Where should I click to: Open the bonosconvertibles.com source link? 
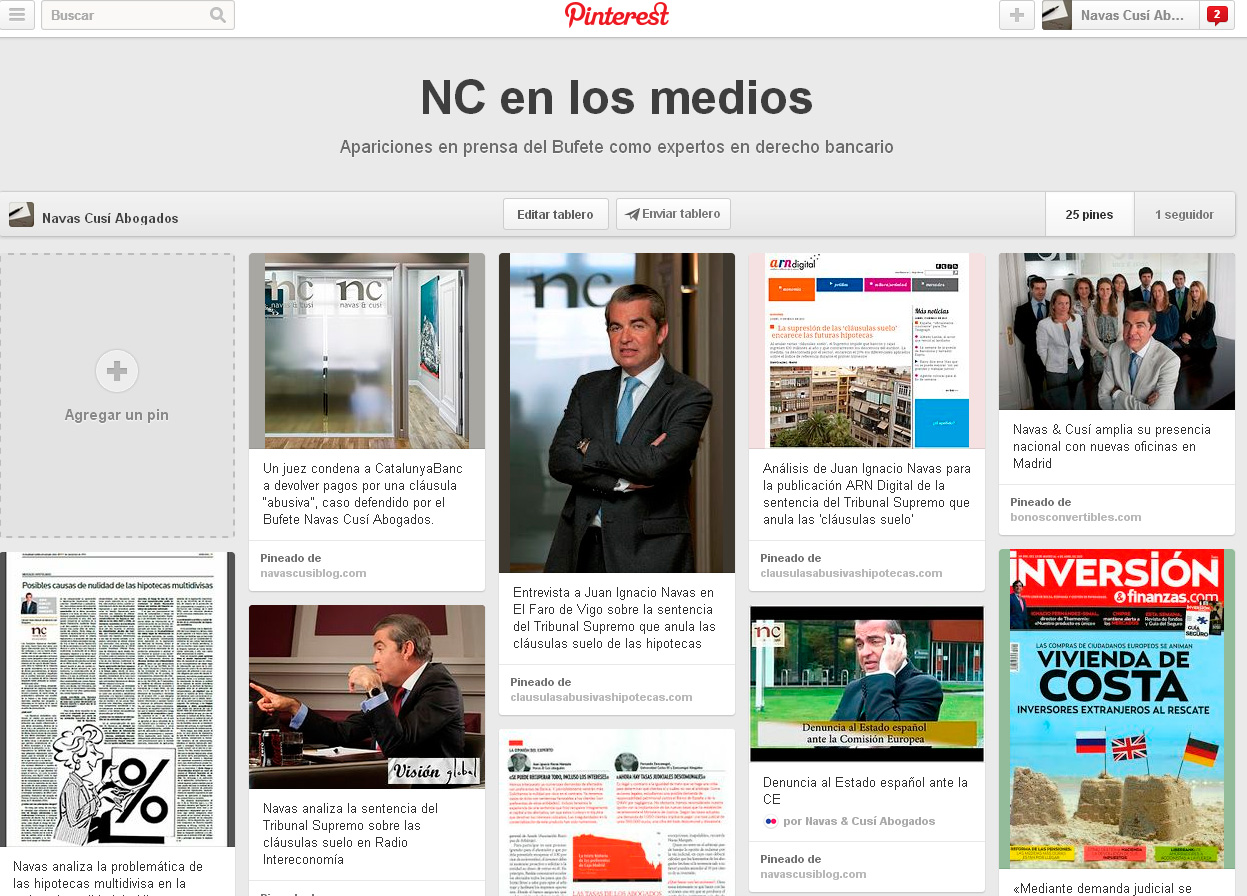point(1075,517)
